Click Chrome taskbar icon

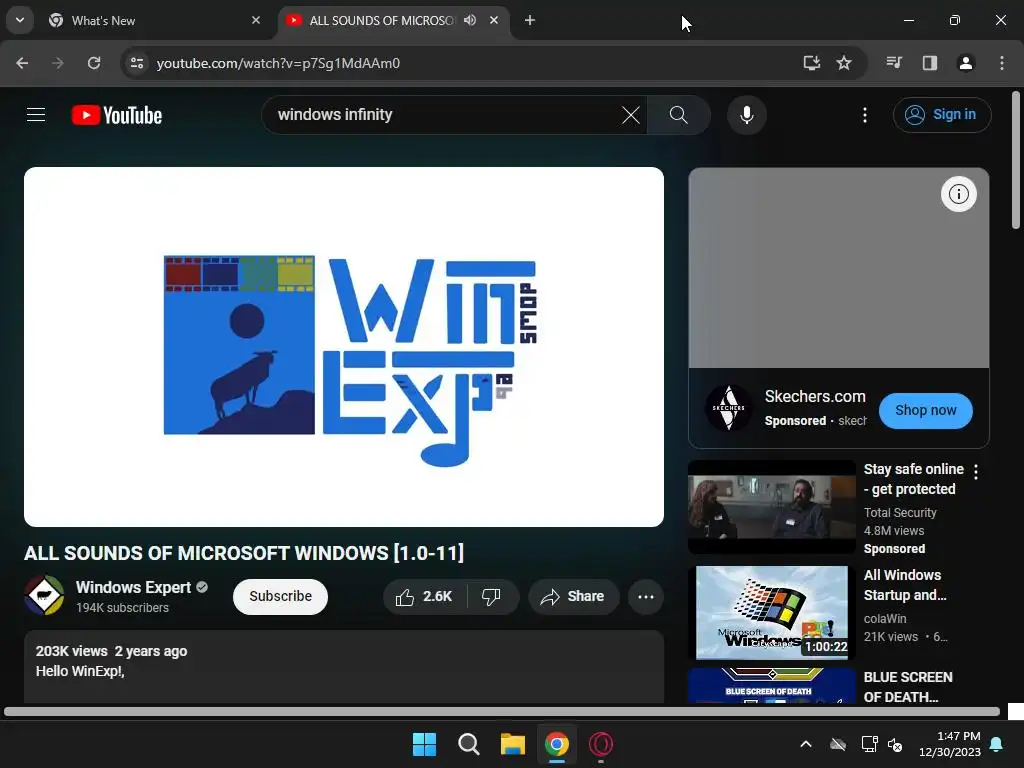(x=556, y=744)
